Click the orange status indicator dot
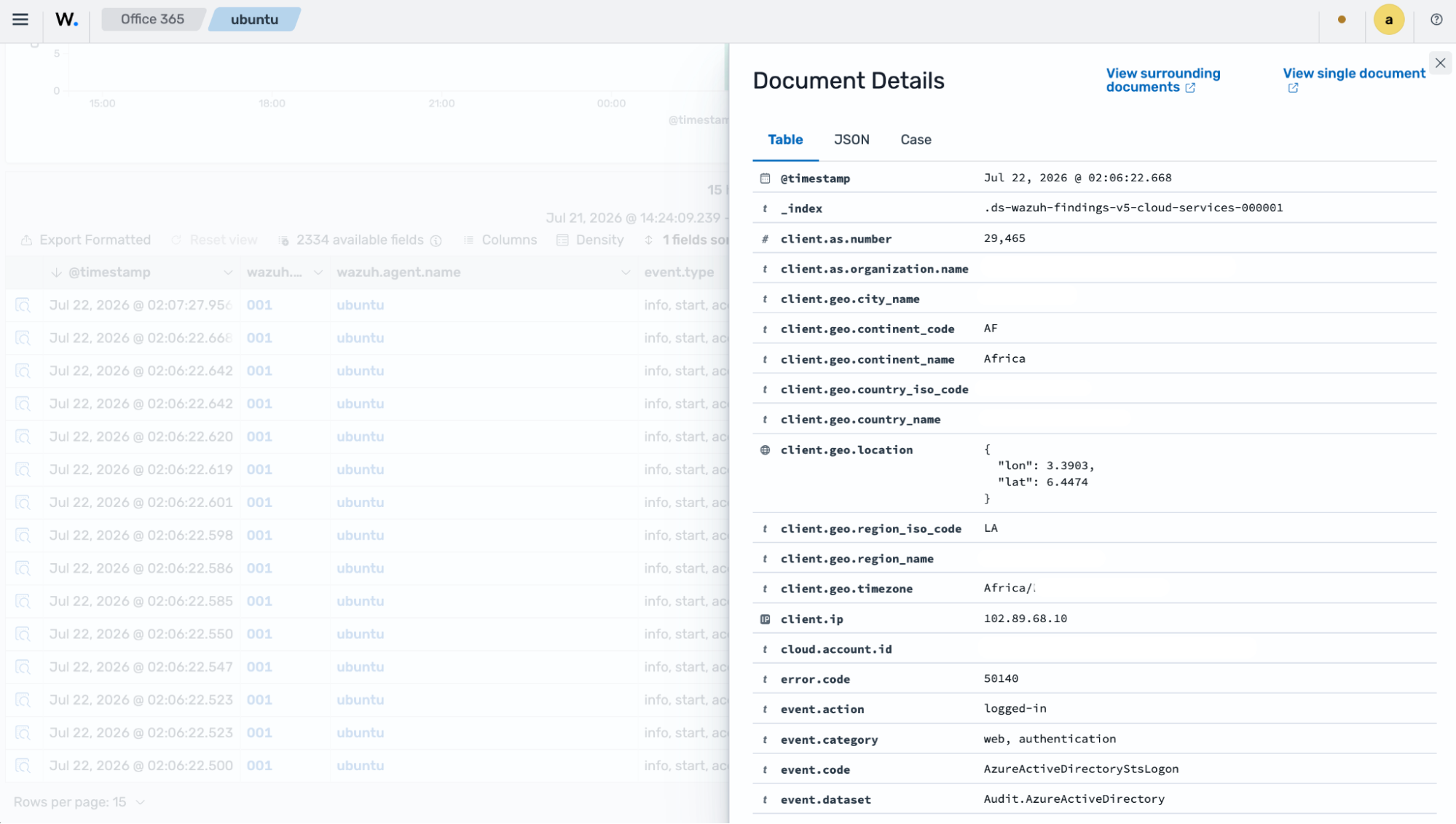Image resolution: width=1456 pixels, height=824 pixels. tap(1342, 20)
